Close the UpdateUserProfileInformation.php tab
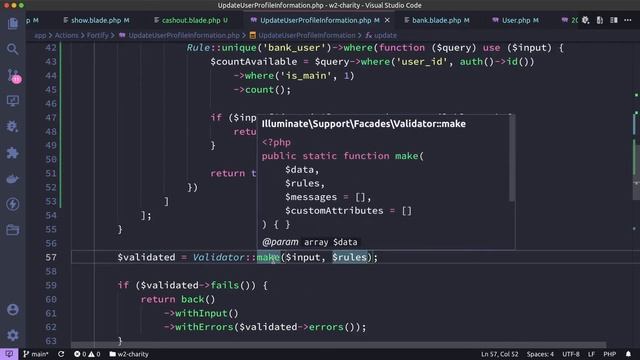640x360 pixels. (387, 20)
